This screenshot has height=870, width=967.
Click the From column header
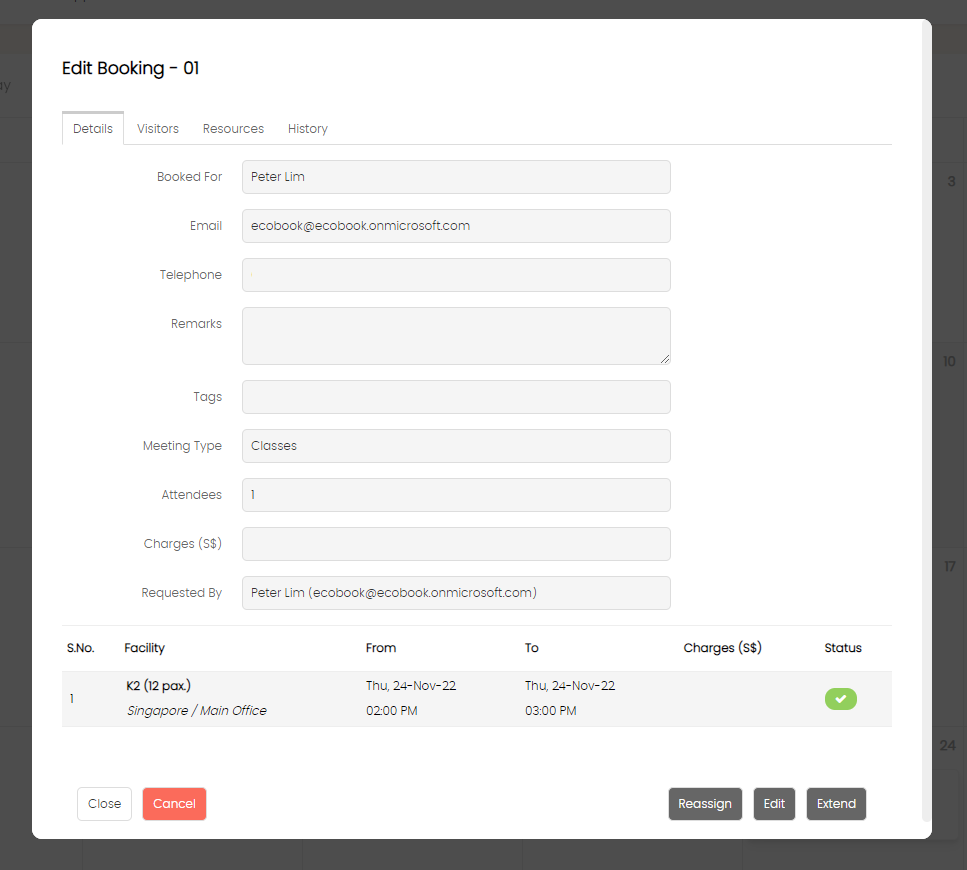pos(381,647)
